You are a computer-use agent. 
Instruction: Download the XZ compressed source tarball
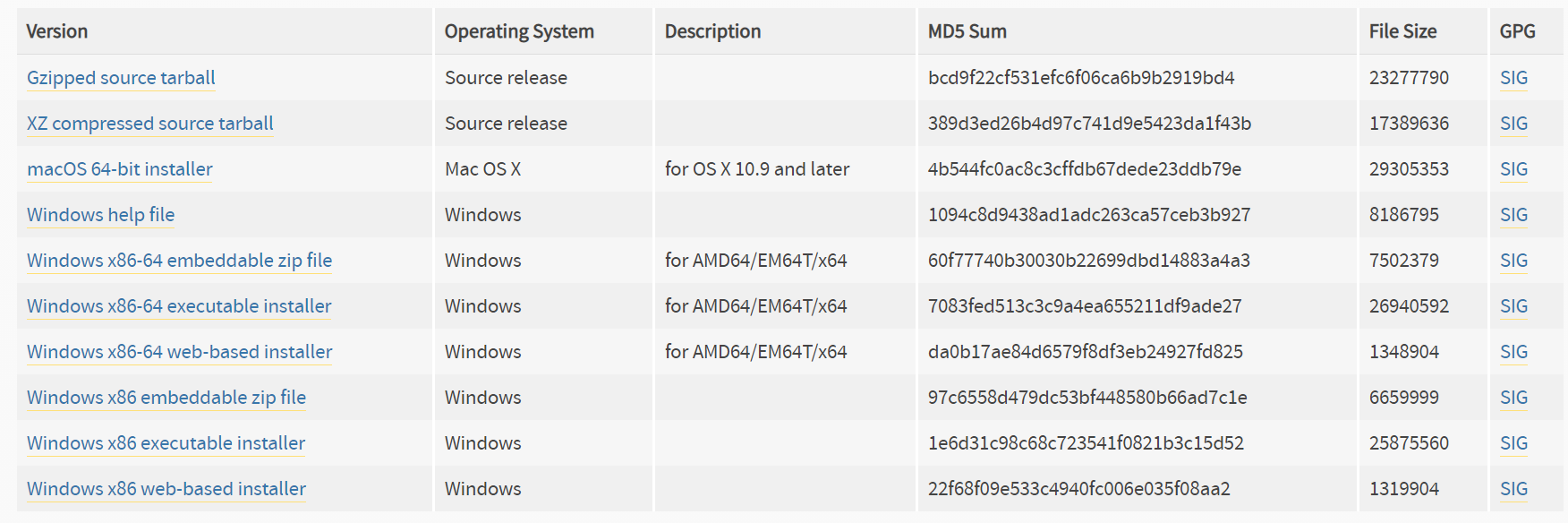point(149,124)
